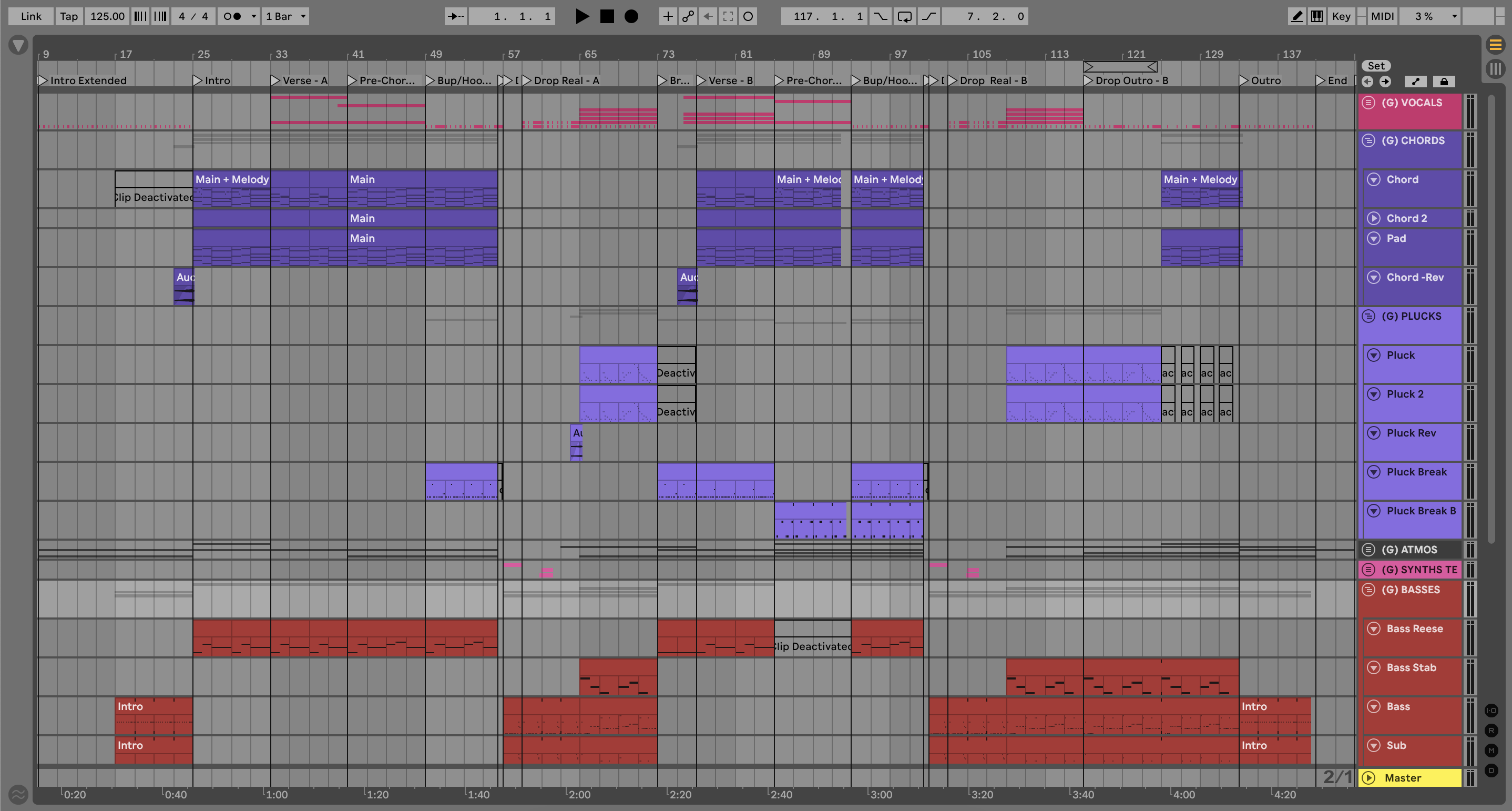Open the 1 Bar quantization dropdown
The height and width of the screenshot is (811, 1512).
[x=286, y=16]
